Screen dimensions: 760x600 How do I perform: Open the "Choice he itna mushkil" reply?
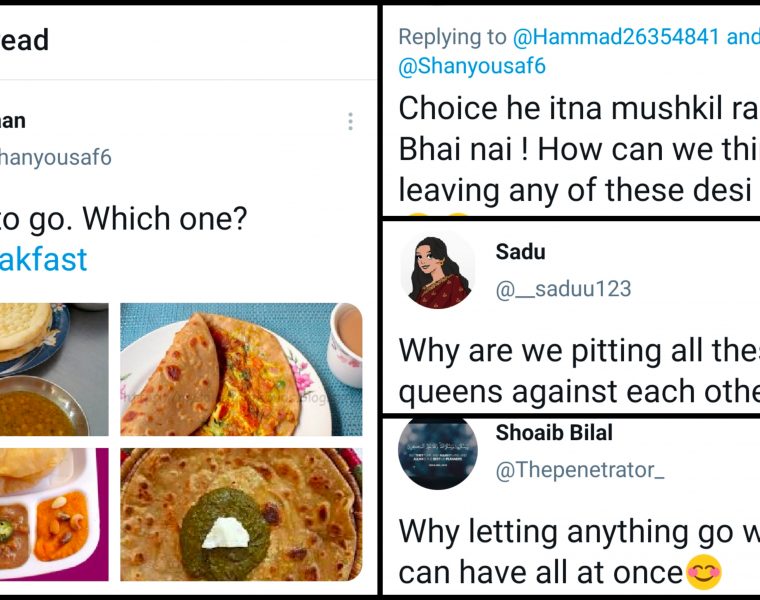pos(578,149)
